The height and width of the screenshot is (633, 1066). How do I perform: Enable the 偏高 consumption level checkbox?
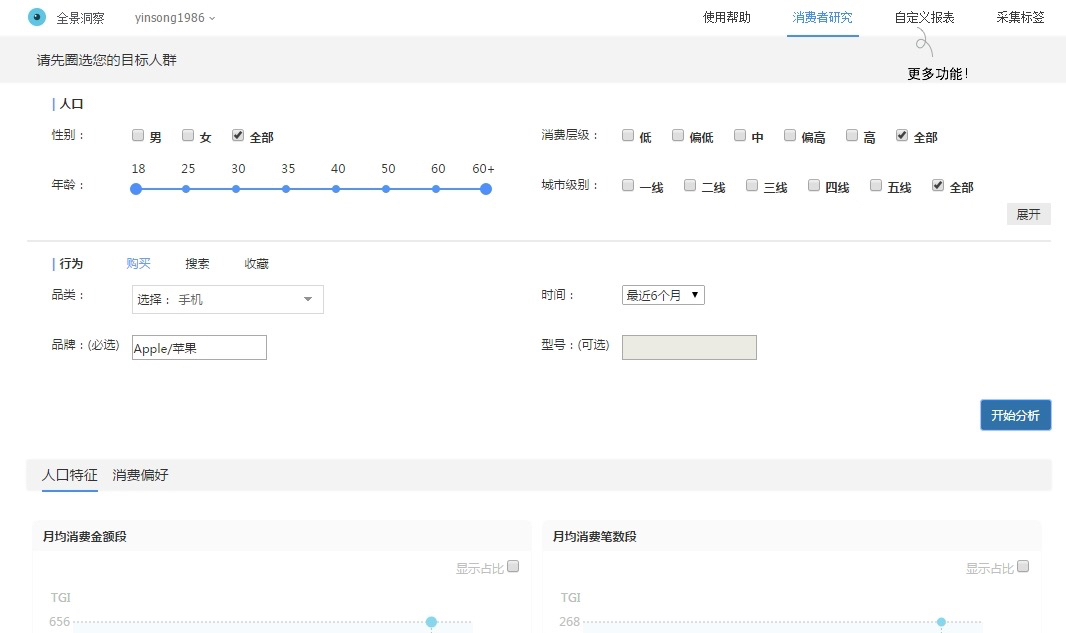(x=790, y=135)
